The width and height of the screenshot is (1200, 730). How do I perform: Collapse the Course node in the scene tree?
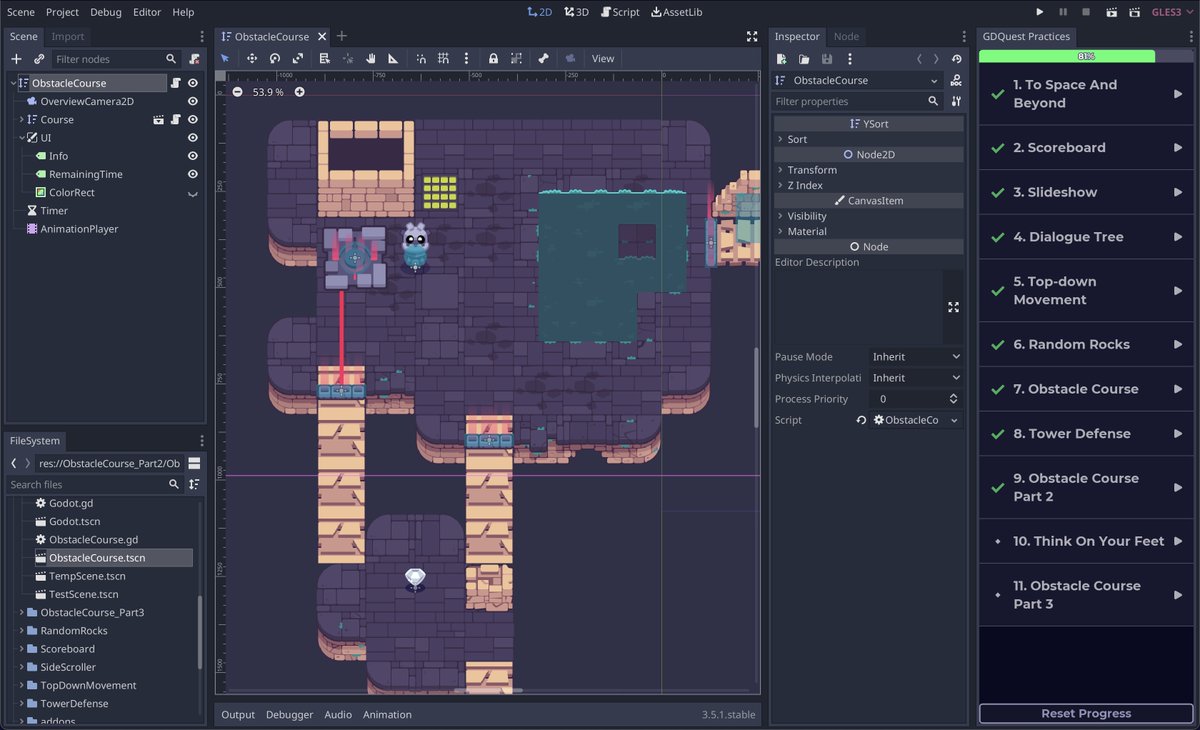pyautogui.click(x=21, y=119)
